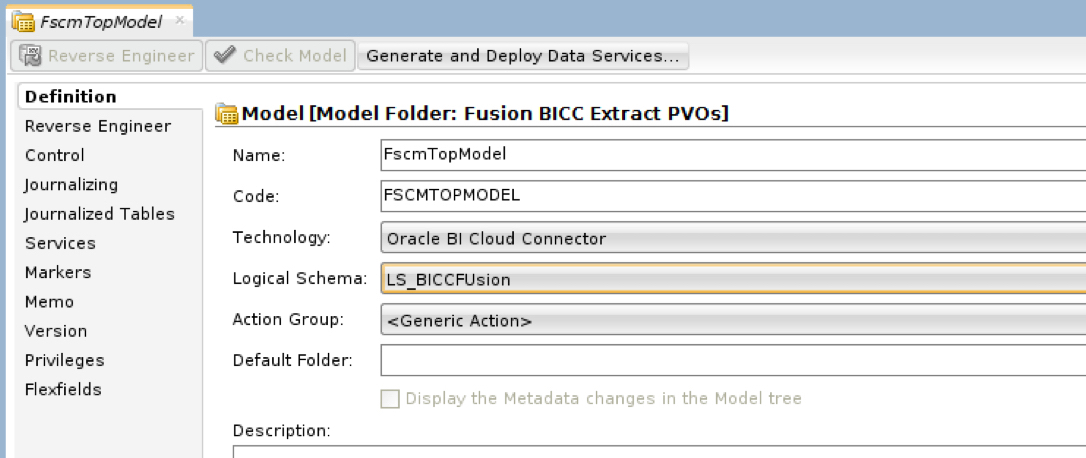Select the Journalizing side tab
The width and height of the screenshot is (1086, 458).
click(x=71, y=185)
